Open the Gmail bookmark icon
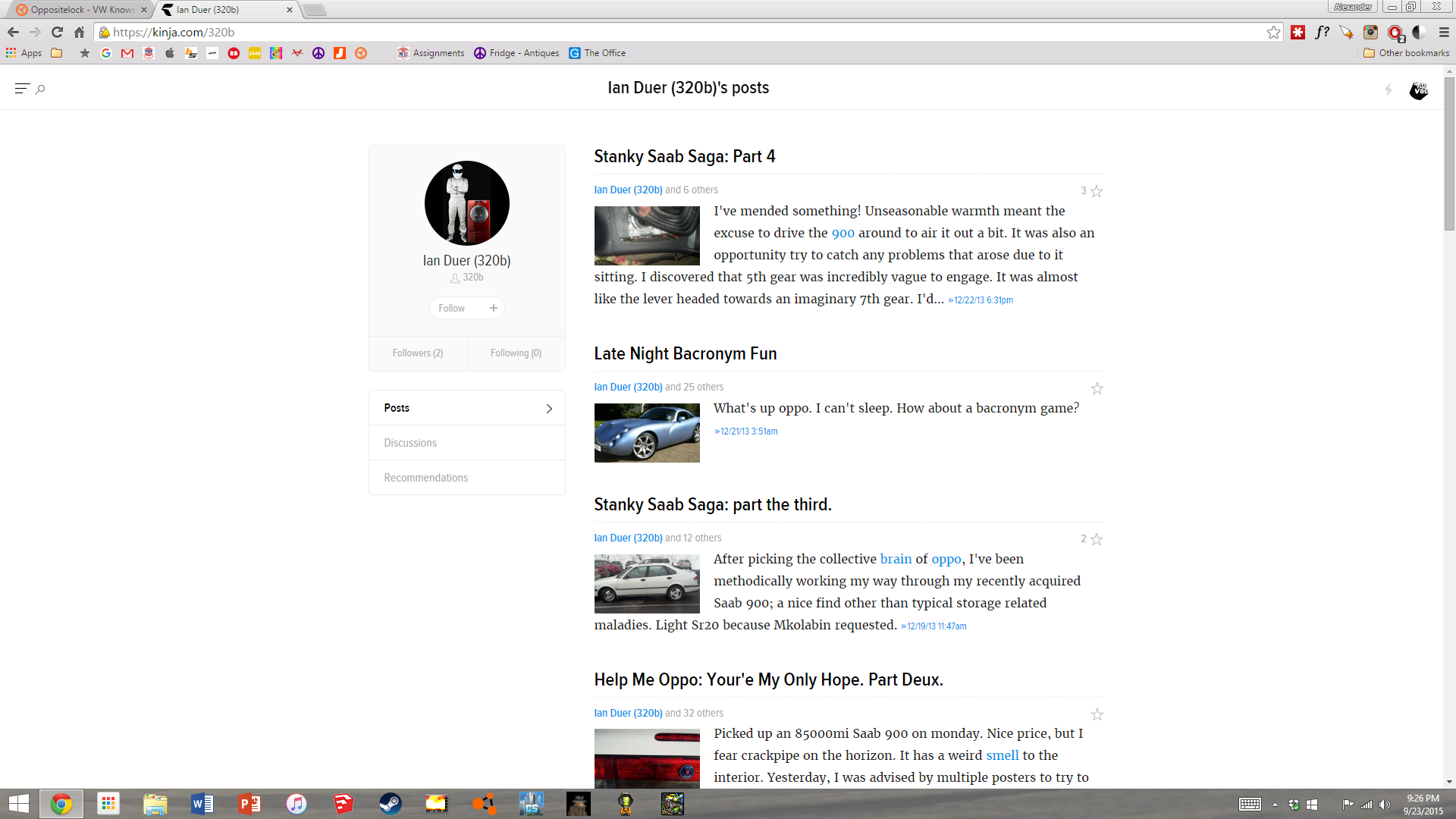The image size is (1456, 819). pyautogui.click(x=127, y=53)
